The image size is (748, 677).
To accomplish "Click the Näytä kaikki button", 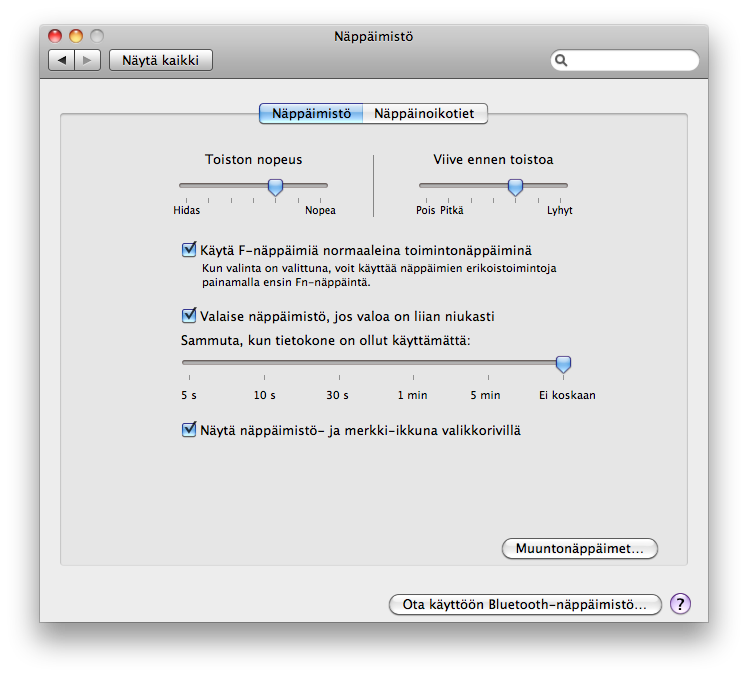I will [161, 60].
